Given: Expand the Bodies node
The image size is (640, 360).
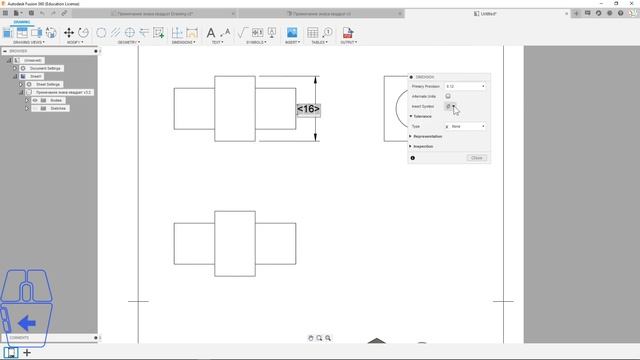Looking at the screenshot, I should coord(27,100).
